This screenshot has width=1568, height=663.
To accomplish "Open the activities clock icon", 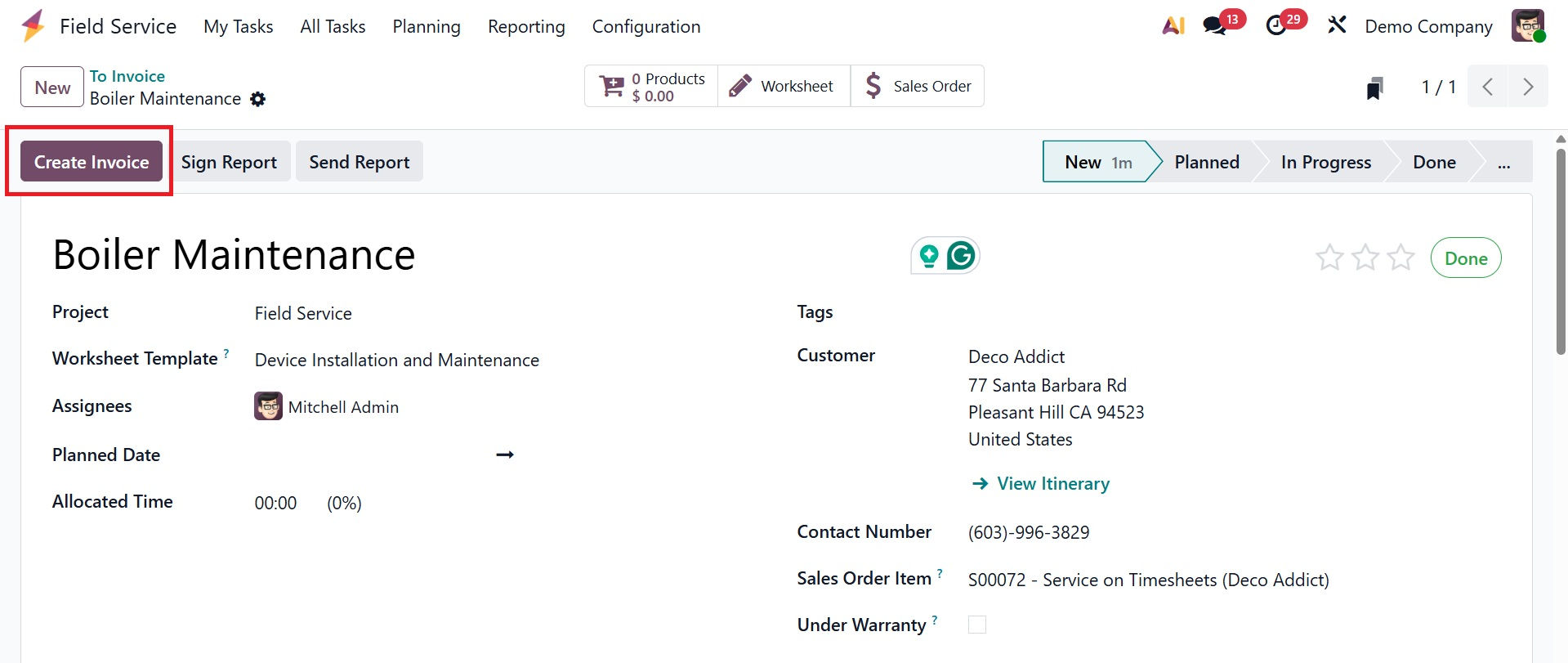I will pos(1276,26).
